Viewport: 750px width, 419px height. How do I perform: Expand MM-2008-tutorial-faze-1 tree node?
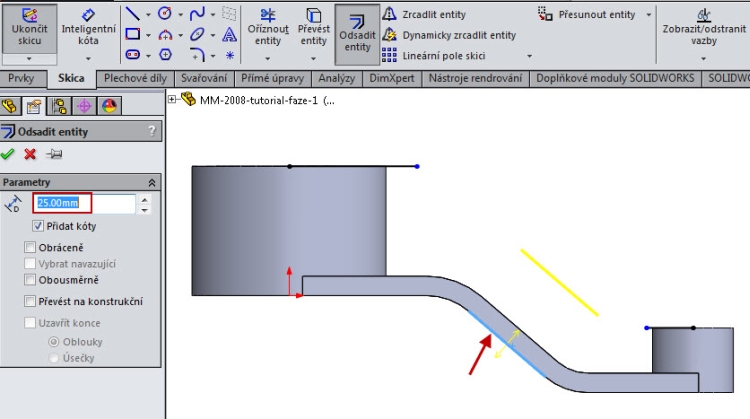pyautogui.click(x=172, y=99)
